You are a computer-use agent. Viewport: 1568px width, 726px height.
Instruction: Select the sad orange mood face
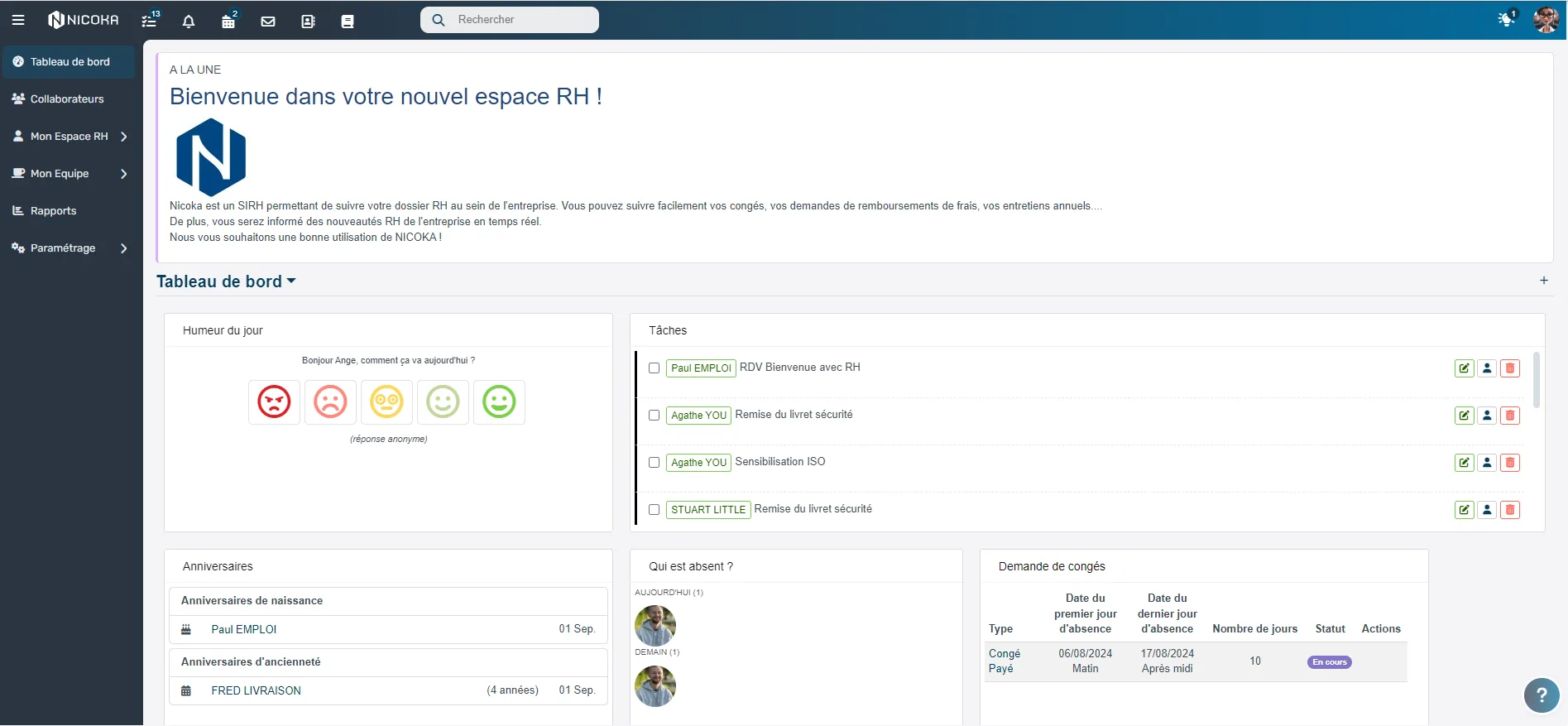[x=330, y=402]
